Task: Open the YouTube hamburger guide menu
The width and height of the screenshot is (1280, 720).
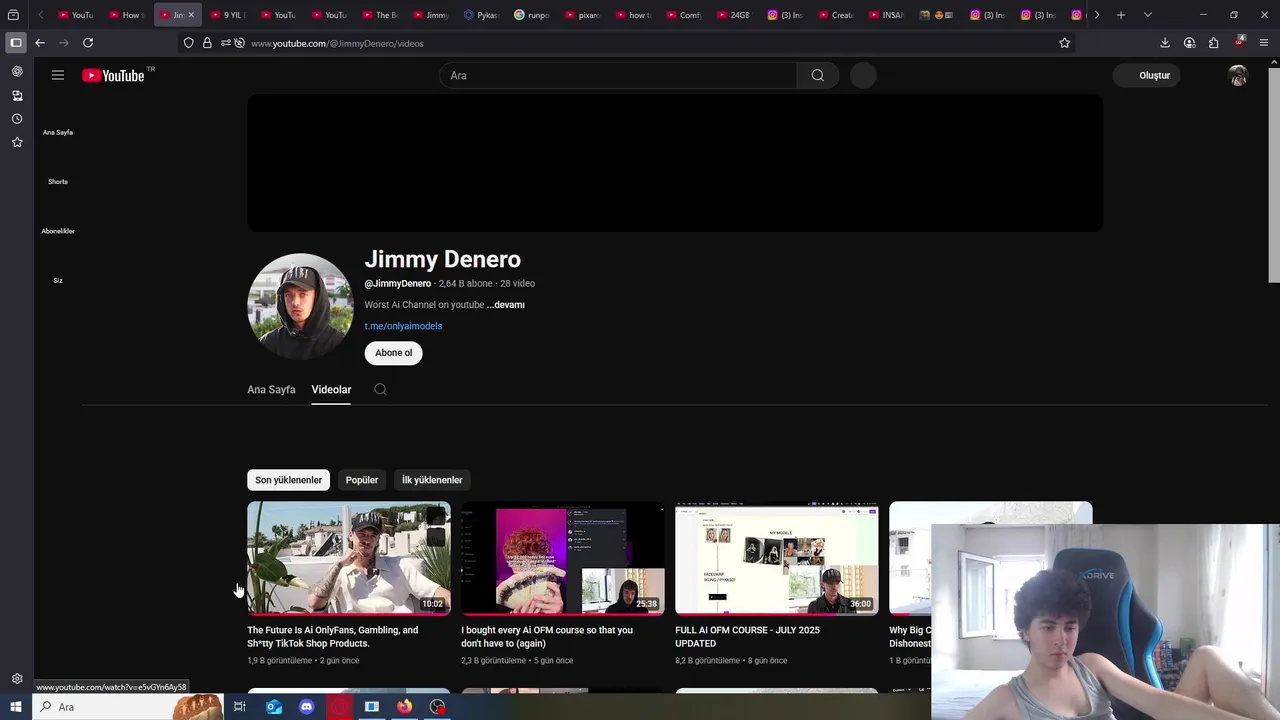Action: point(58,75)
